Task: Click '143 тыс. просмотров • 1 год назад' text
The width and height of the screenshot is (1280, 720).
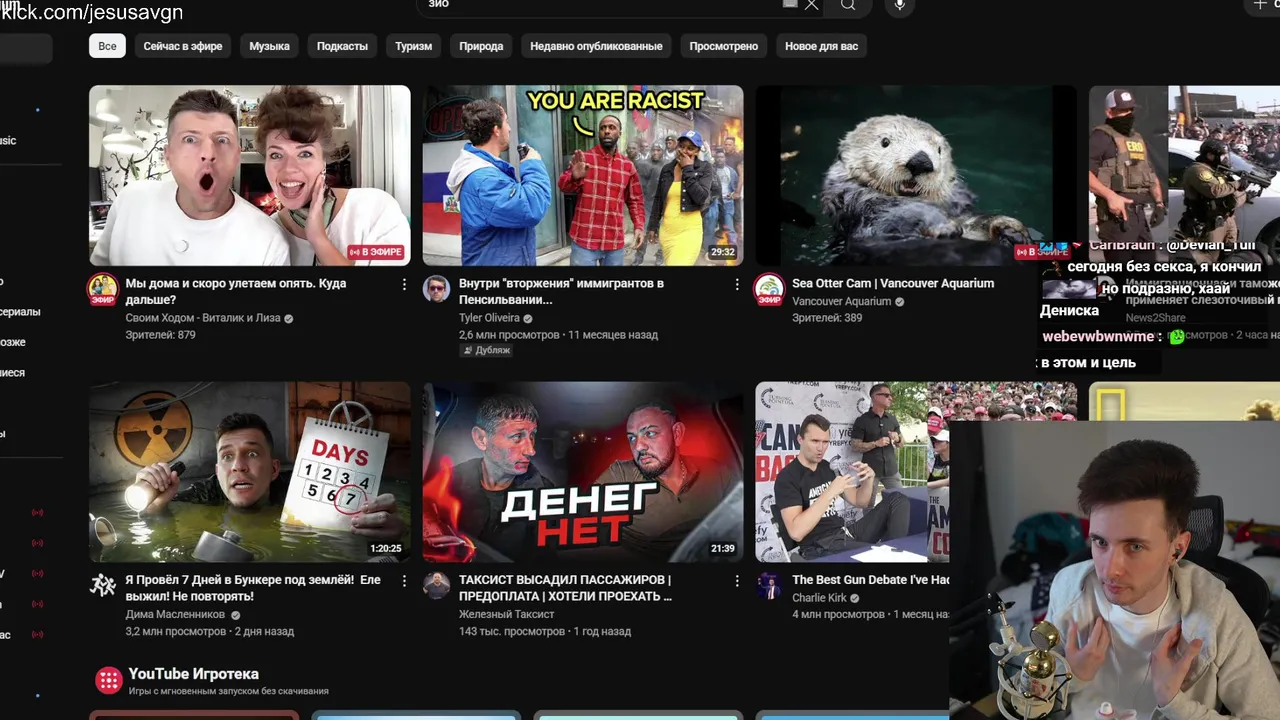Action: tap(545, 631)
